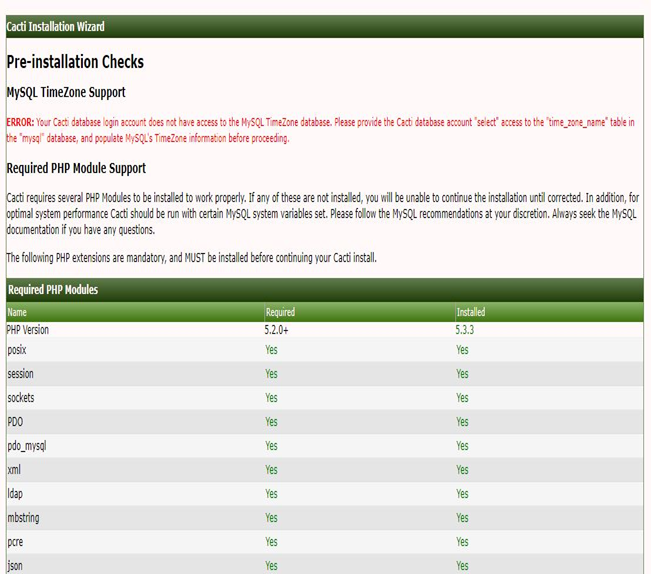Click the Required Yes for ldap
The image size is (651, 574).
click(x=272, y=494)
